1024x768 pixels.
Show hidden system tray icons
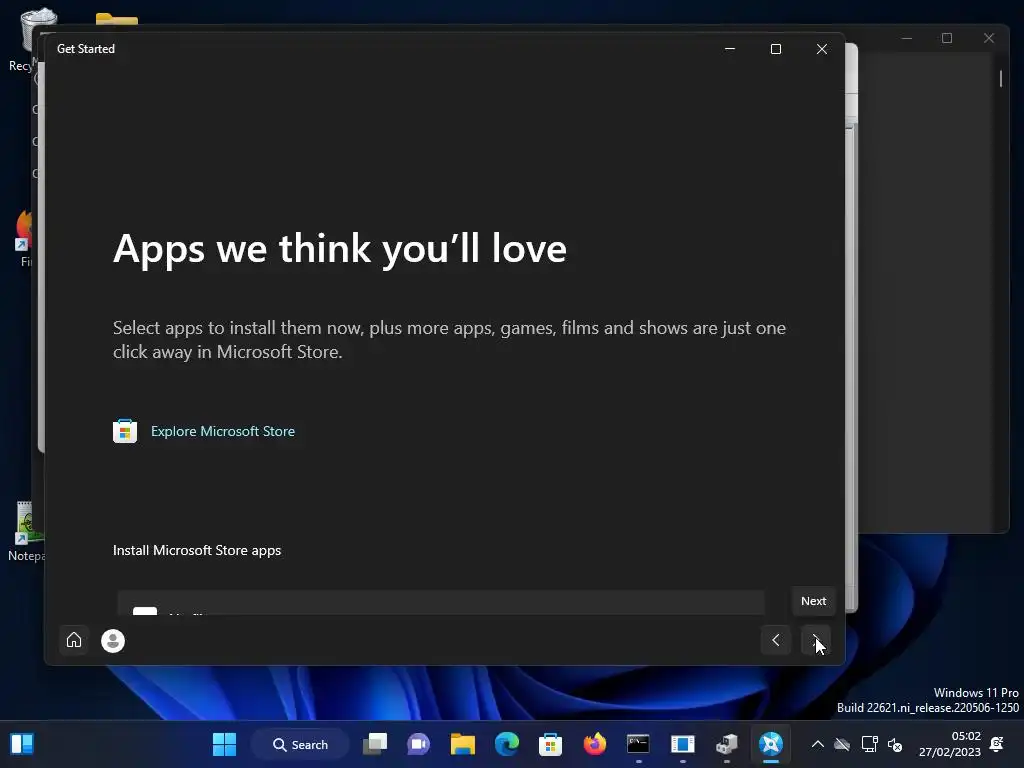(x=817, y=744)
